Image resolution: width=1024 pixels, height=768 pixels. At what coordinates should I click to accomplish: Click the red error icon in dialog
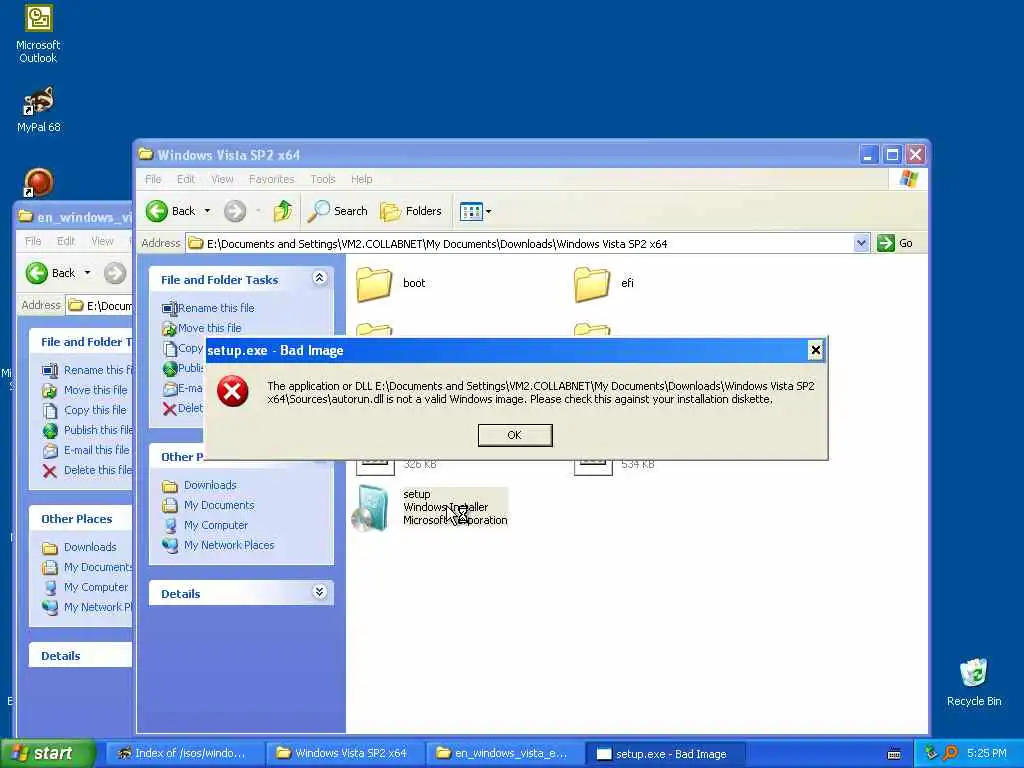tap(232, 391)
